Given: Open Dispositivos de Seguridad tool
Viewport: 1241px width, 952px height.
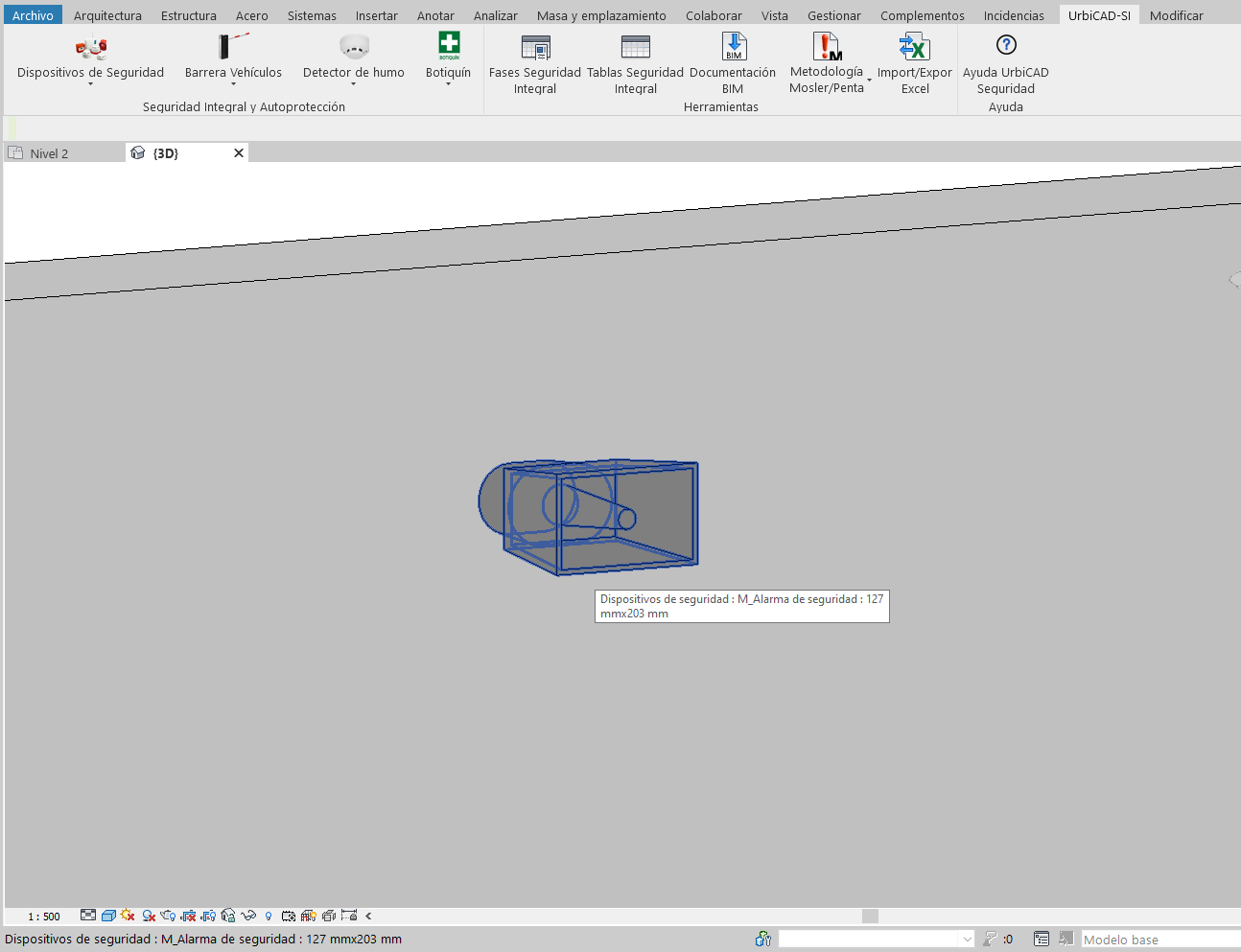Looking at the screenshot, I should [90, 48].
